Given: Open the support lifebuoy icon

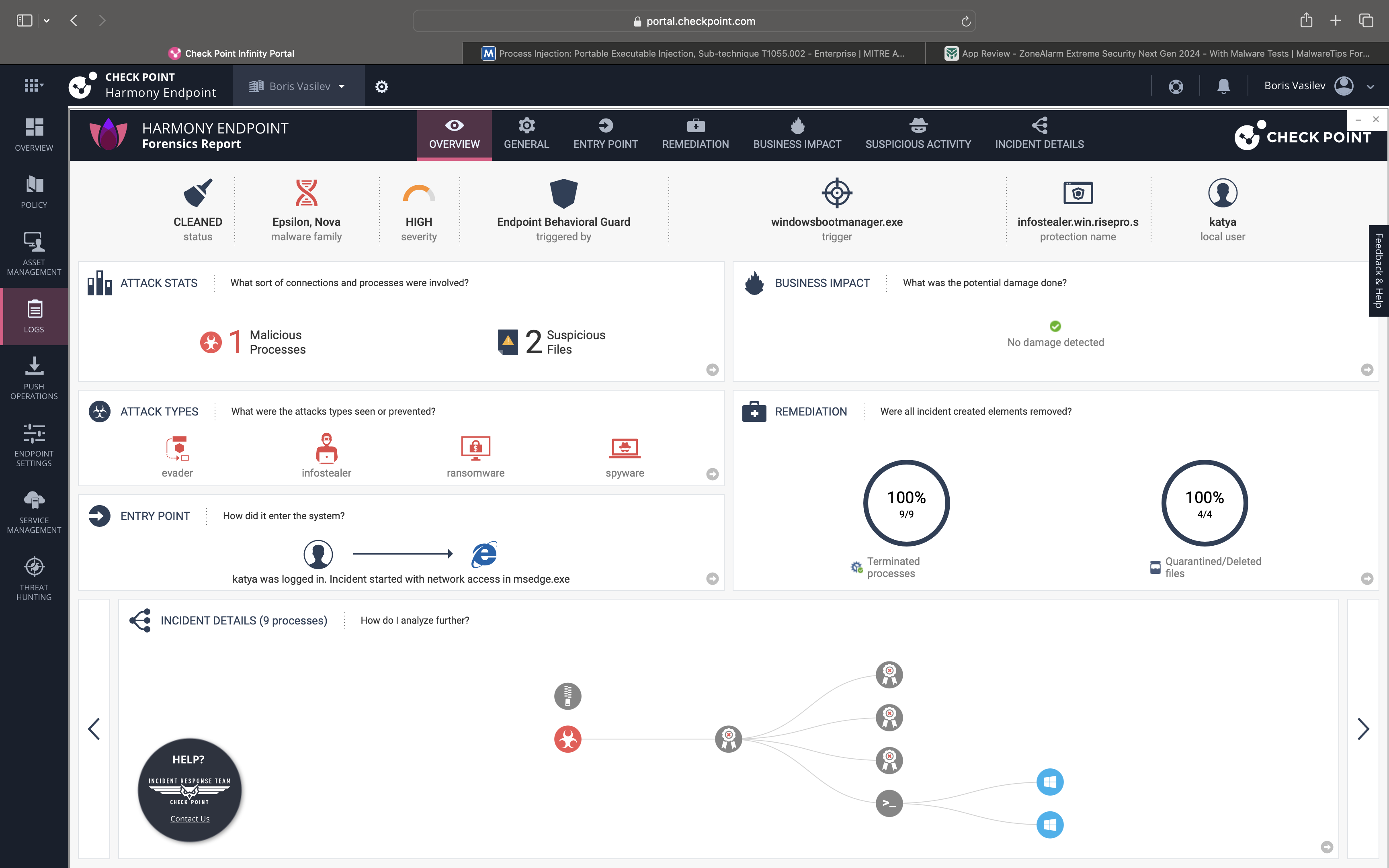Looking at the screenshot, I should coord(1176,87).
